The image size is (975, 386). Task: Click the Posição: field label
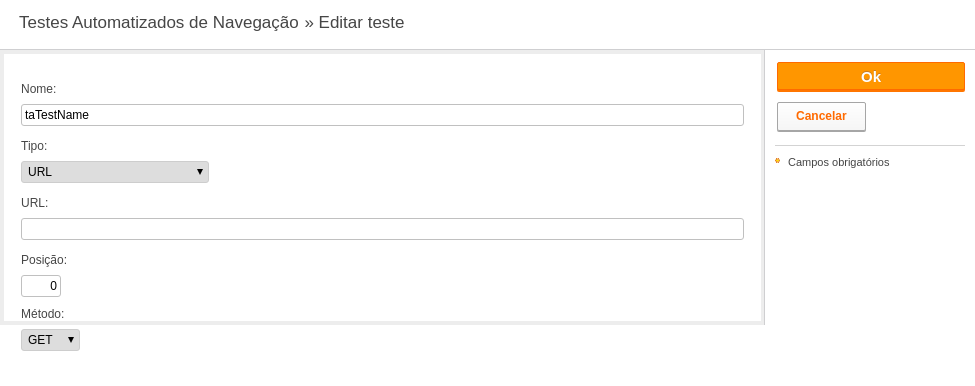tap(44, 260)
